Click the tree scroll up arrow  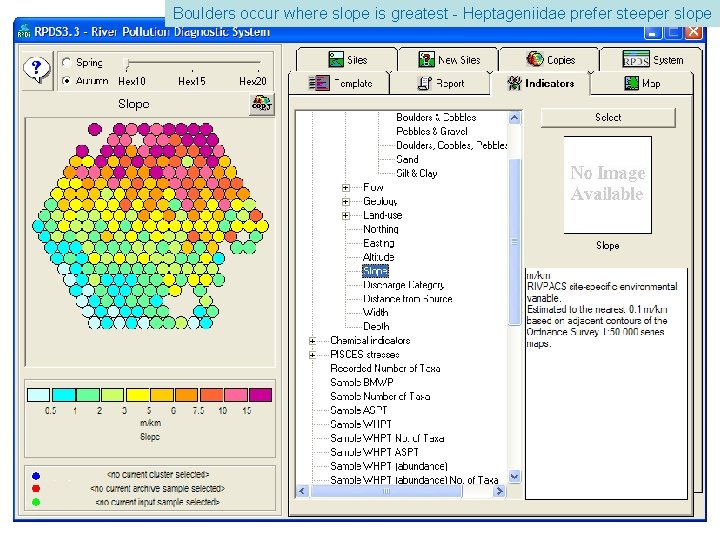[x=514, y=118]
